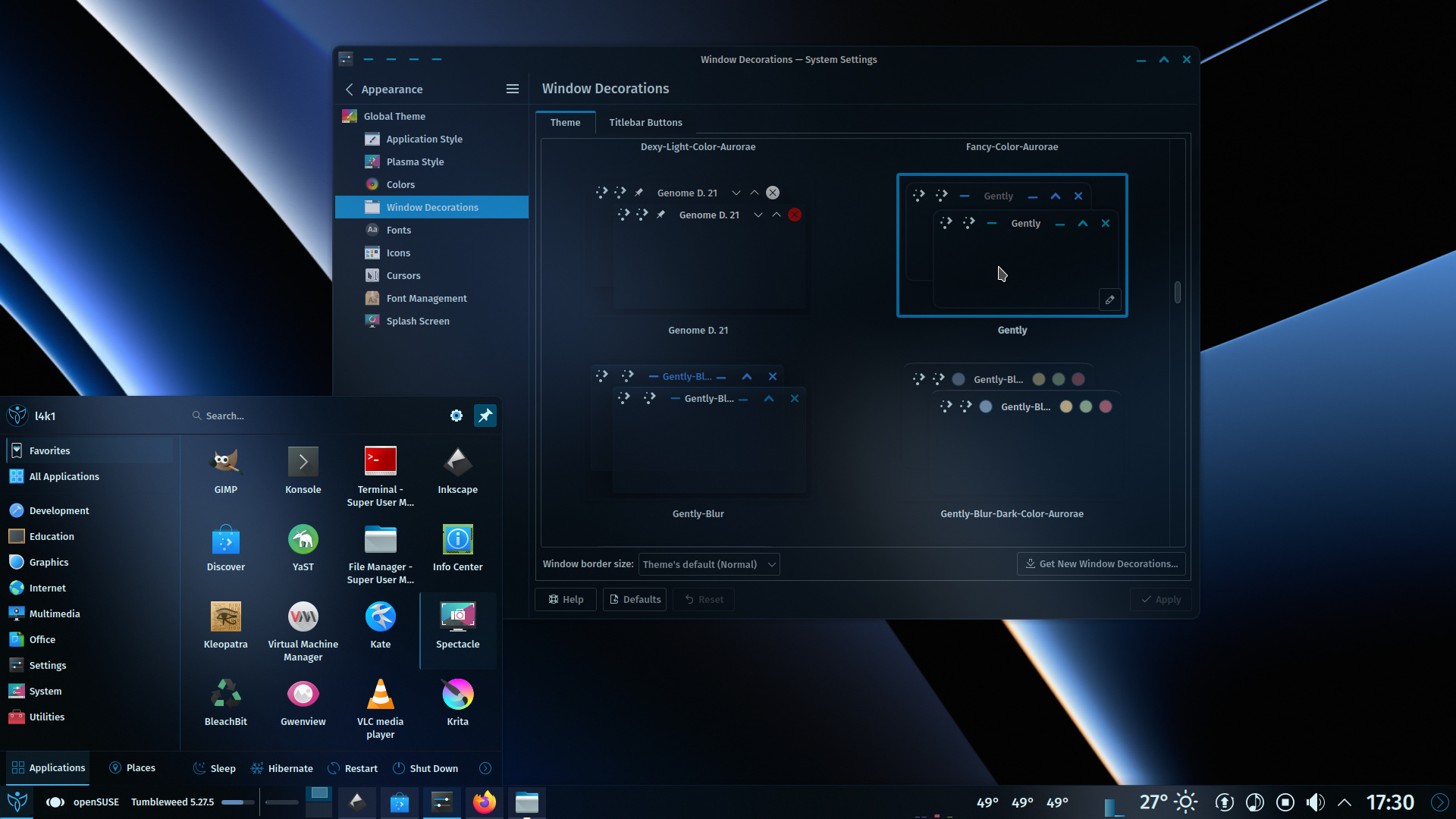1456x819 pixels.
Task: Open Colors settings in the sidebar
Action: click(402, 184)
